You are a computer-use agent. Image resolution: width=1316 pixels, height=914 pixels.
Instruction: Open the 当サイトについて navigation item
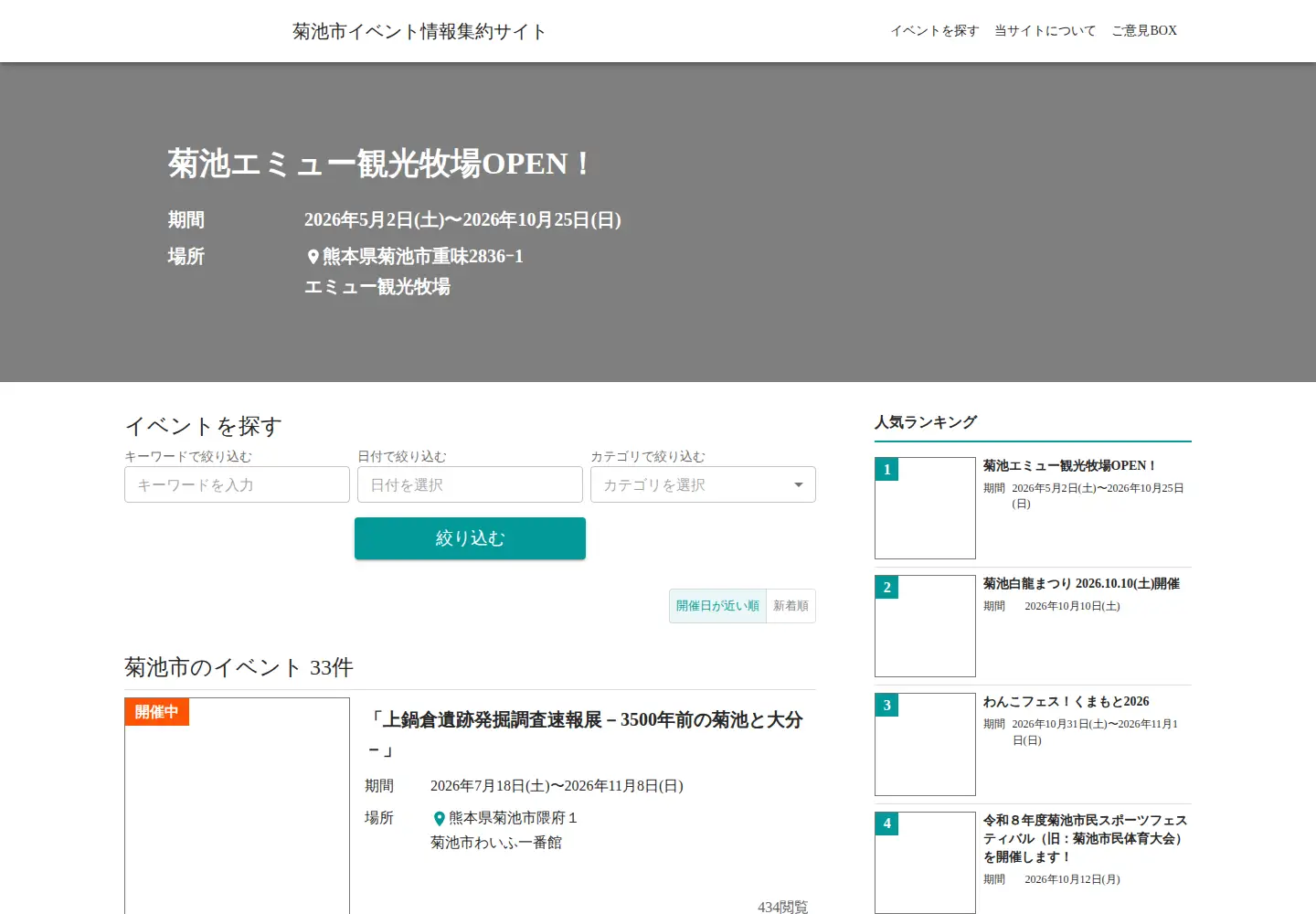point(1045,31)
